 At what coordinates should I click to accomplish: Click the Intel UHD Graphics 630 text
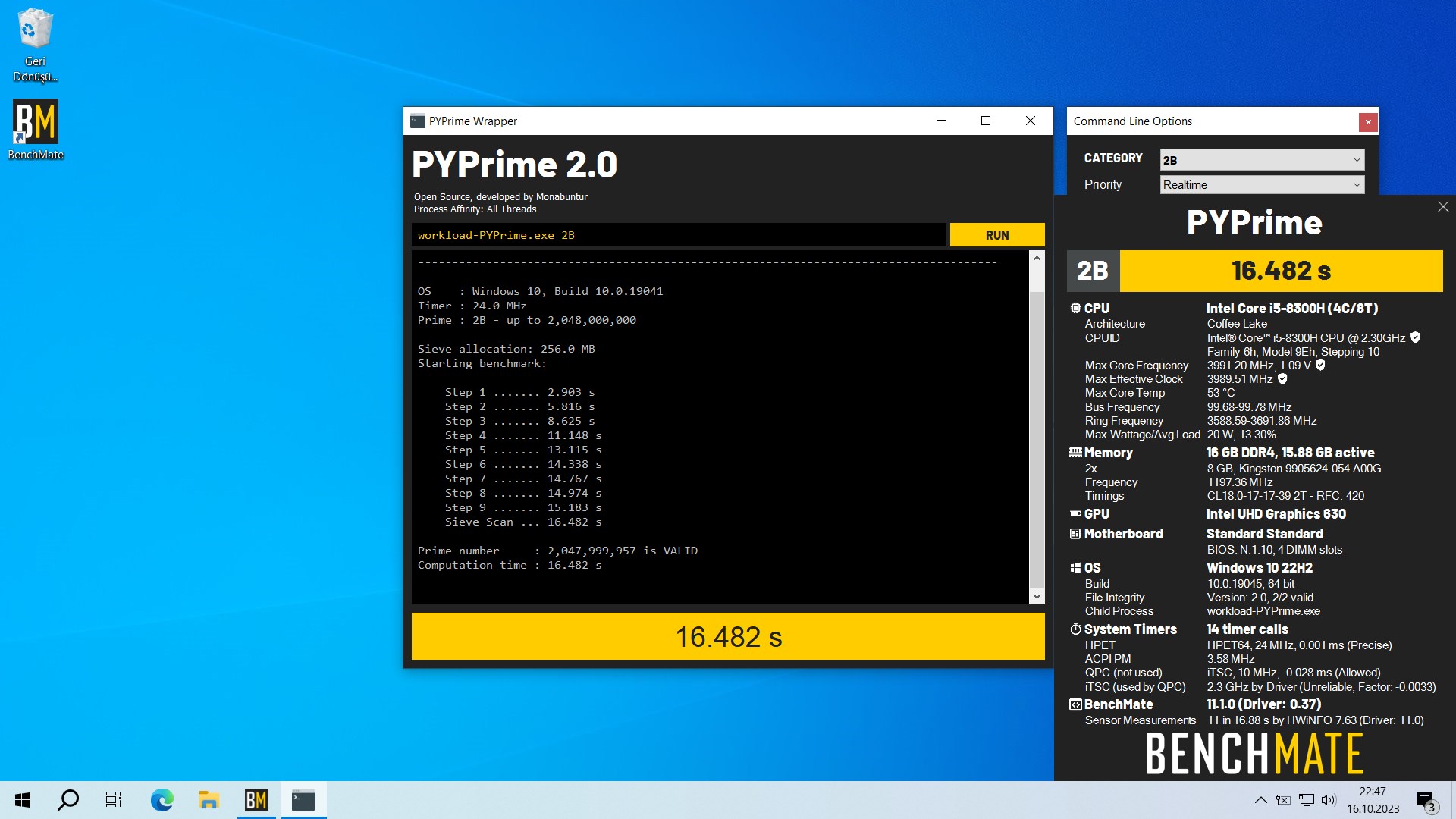click(x=1276, y=514)
